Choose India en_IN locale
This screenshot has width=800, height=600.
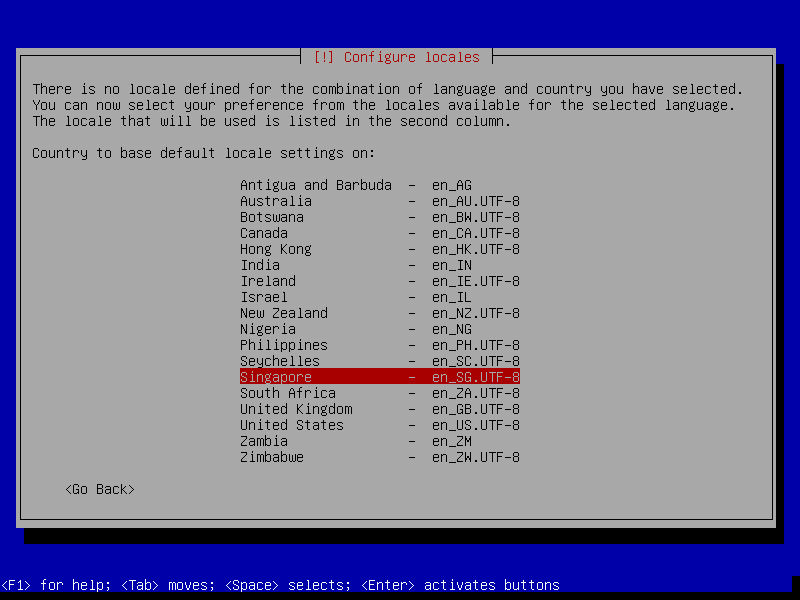pos(380,265)
